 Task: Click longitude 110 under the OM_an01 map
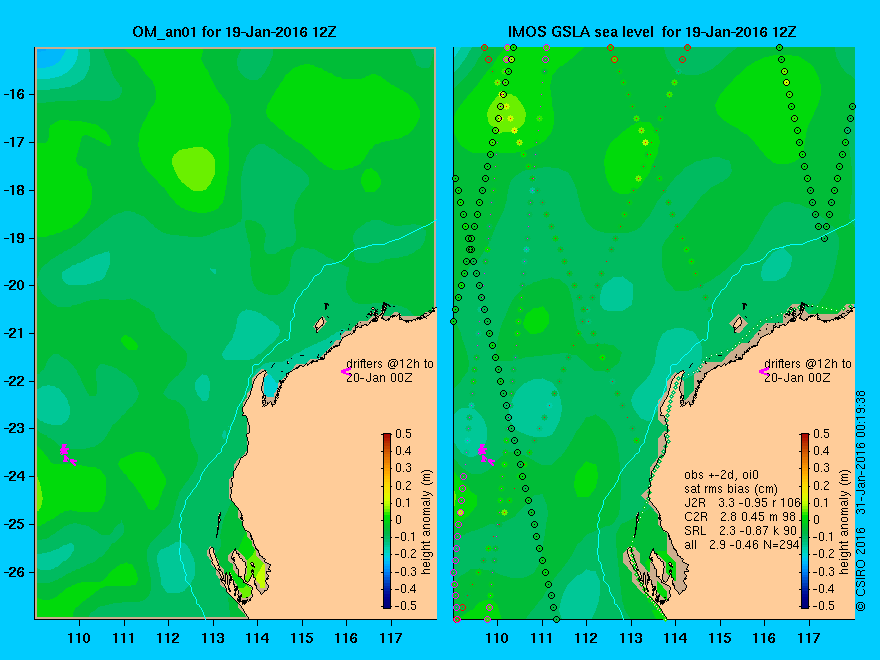(79, 638)
